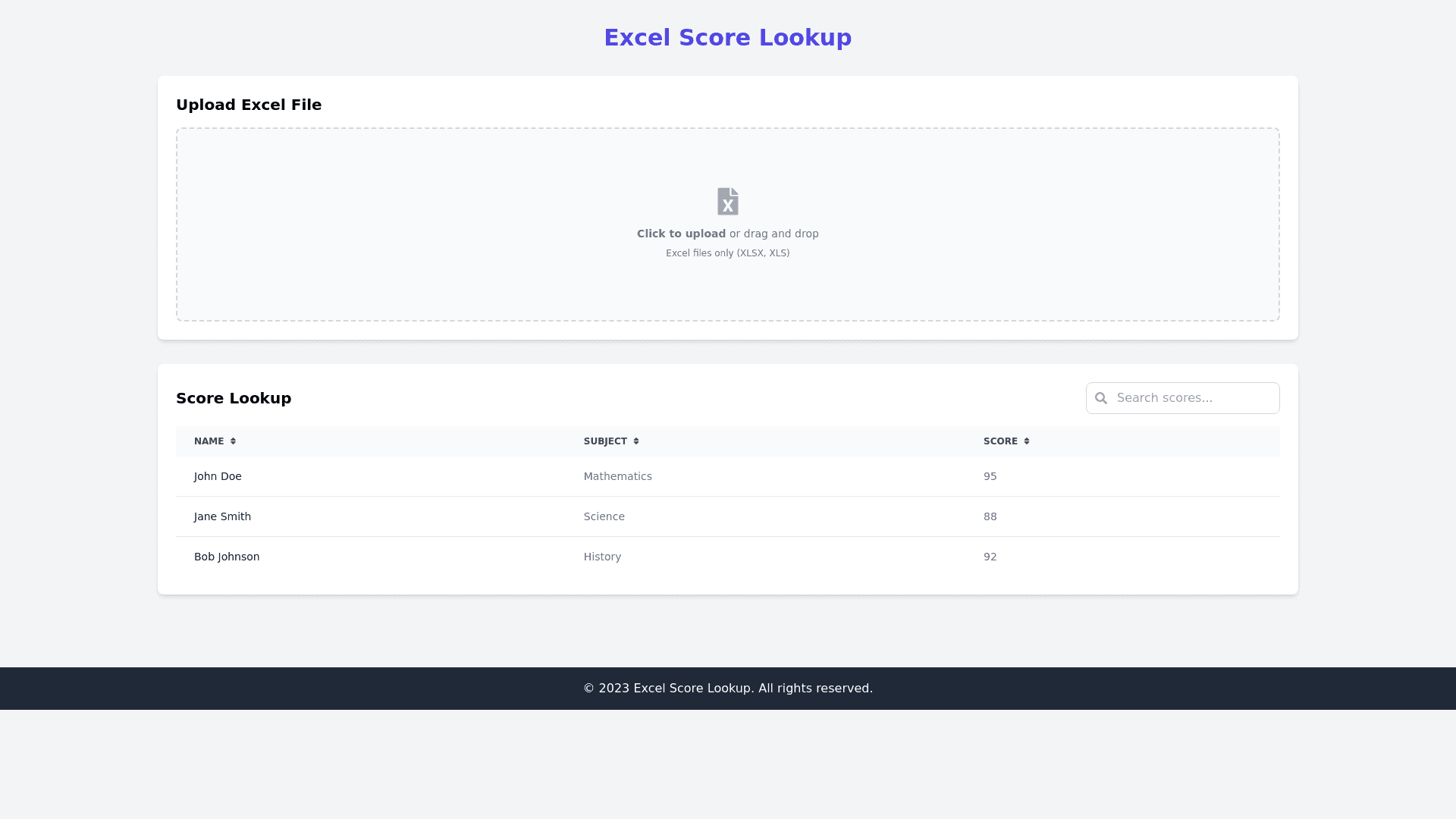Click the Upload Excel File heading
1456x819 pixels.
[x=249, y=105]
